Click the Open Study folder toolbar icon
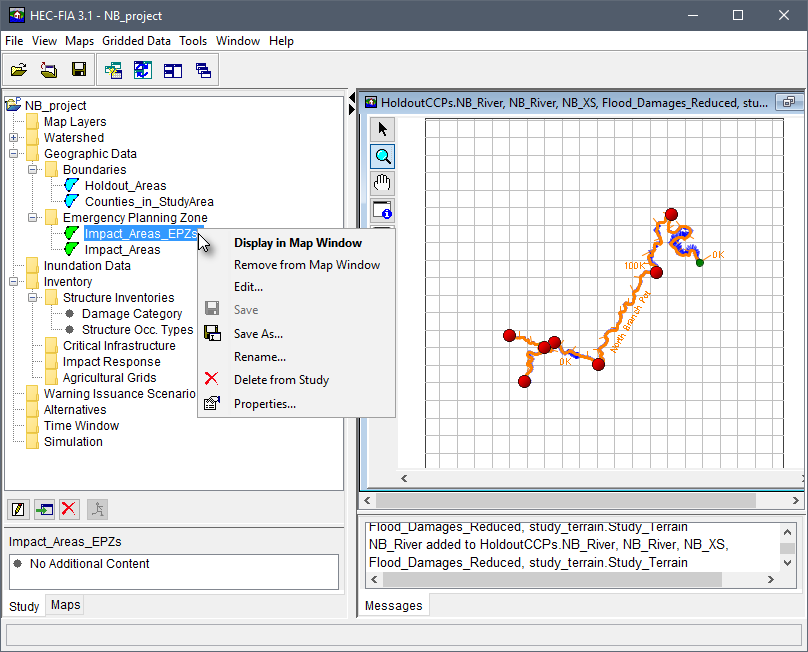 [19, 70]
